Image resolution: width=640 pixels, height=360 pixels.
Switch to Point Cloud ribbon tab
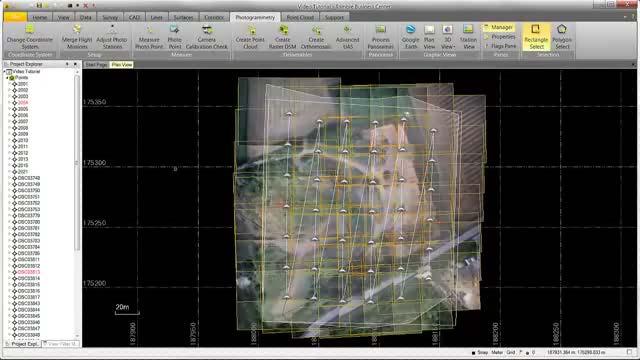[300, 18]
